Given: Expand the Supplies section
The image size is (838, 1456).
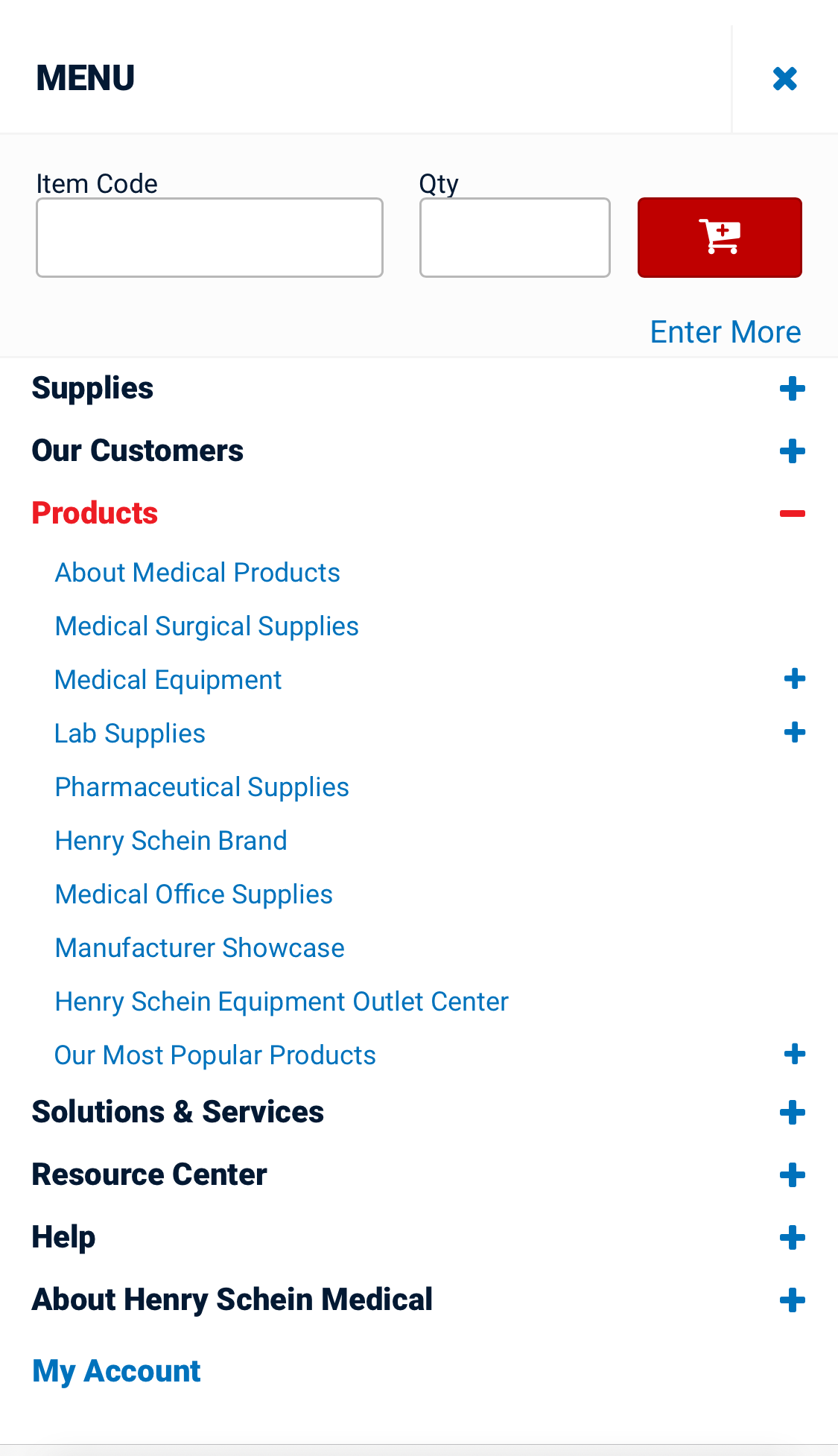Looking at the screenshot, I should click(792, 389).
